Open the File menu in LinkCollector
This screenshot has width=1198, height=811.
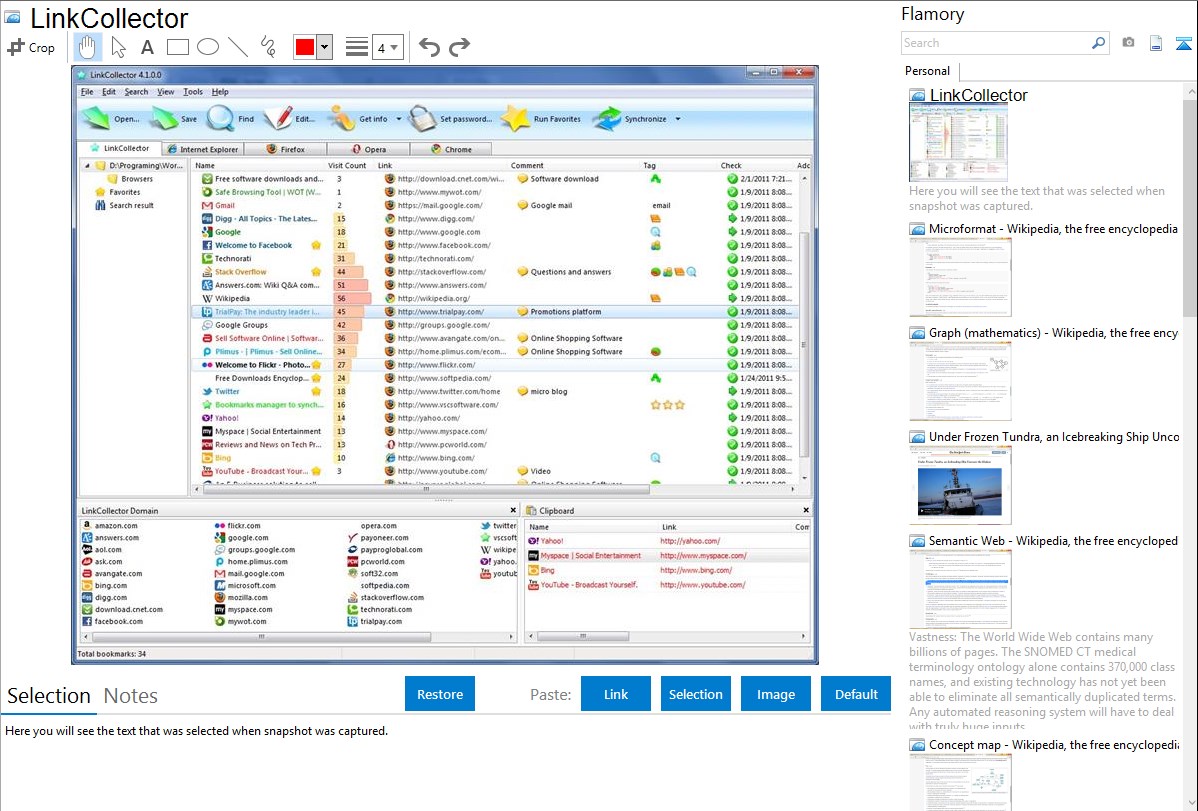click(87, 92)
